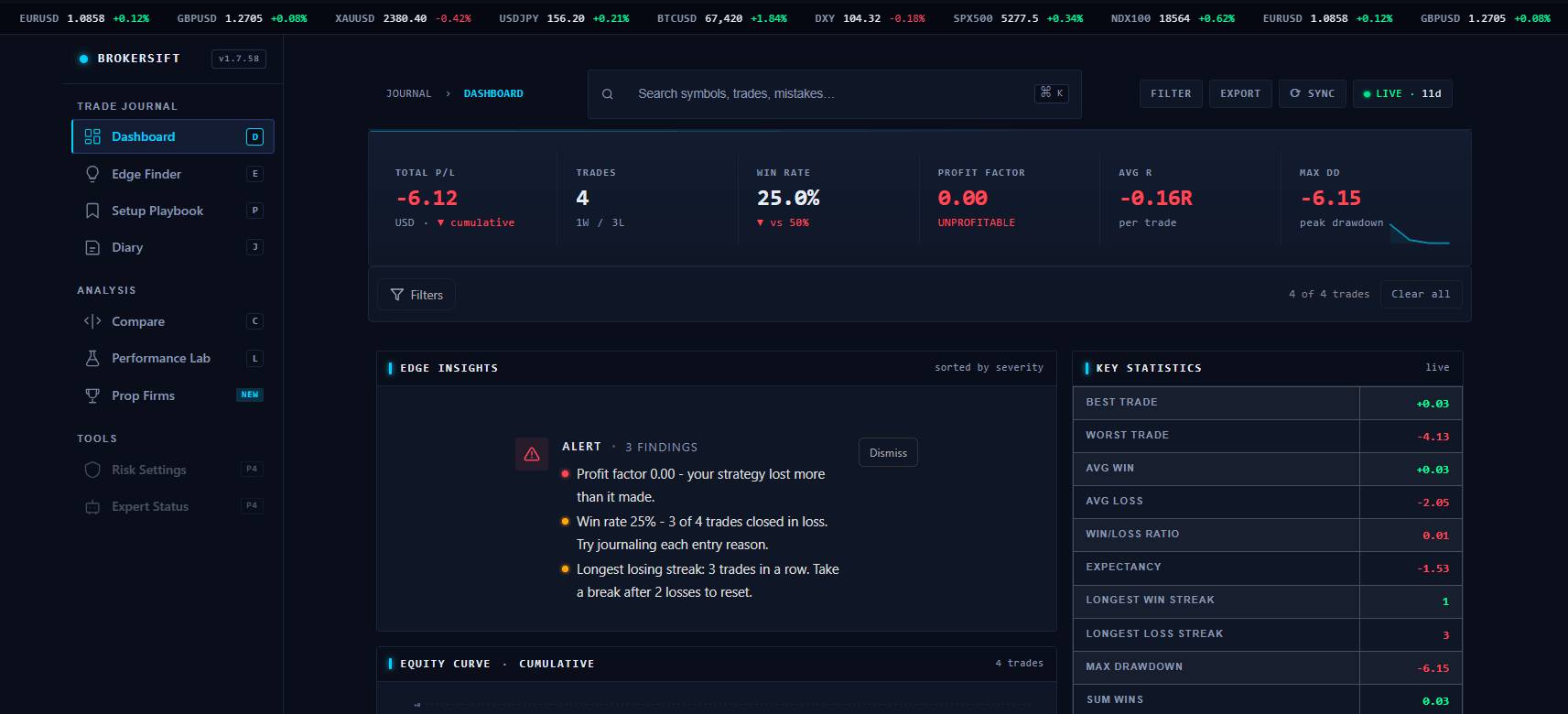Click the EXPORT button
The width and height of the screenshot is (1568, 714).
[1240, 93]
